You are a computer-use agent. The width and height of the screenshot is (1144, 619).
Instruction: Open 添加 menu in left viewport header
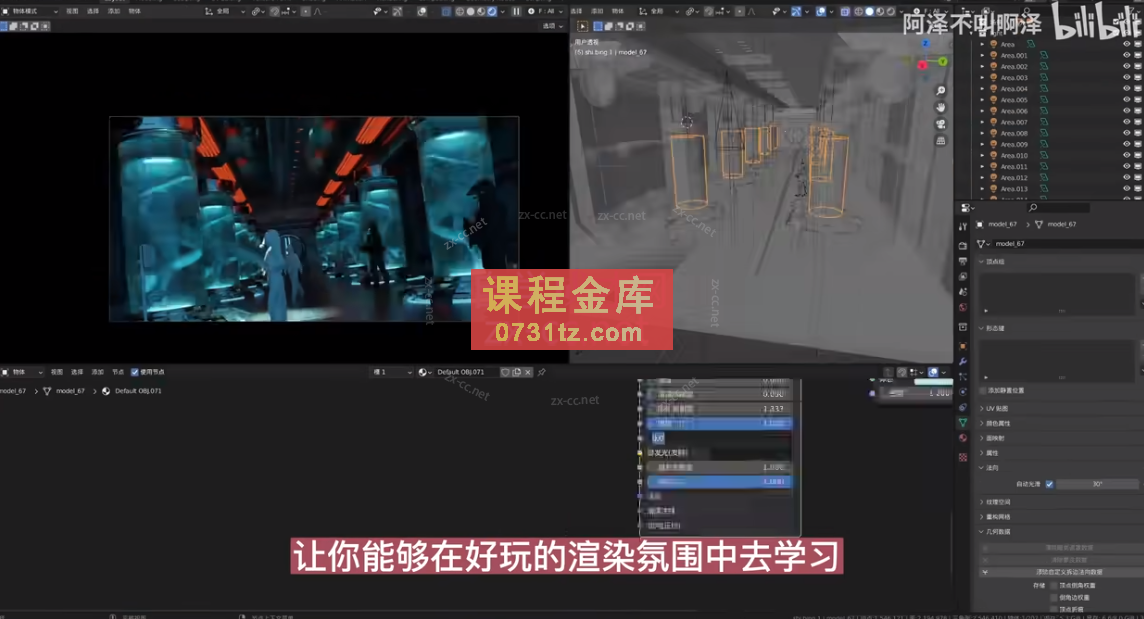pyautogui.click(x=114, y=12)
